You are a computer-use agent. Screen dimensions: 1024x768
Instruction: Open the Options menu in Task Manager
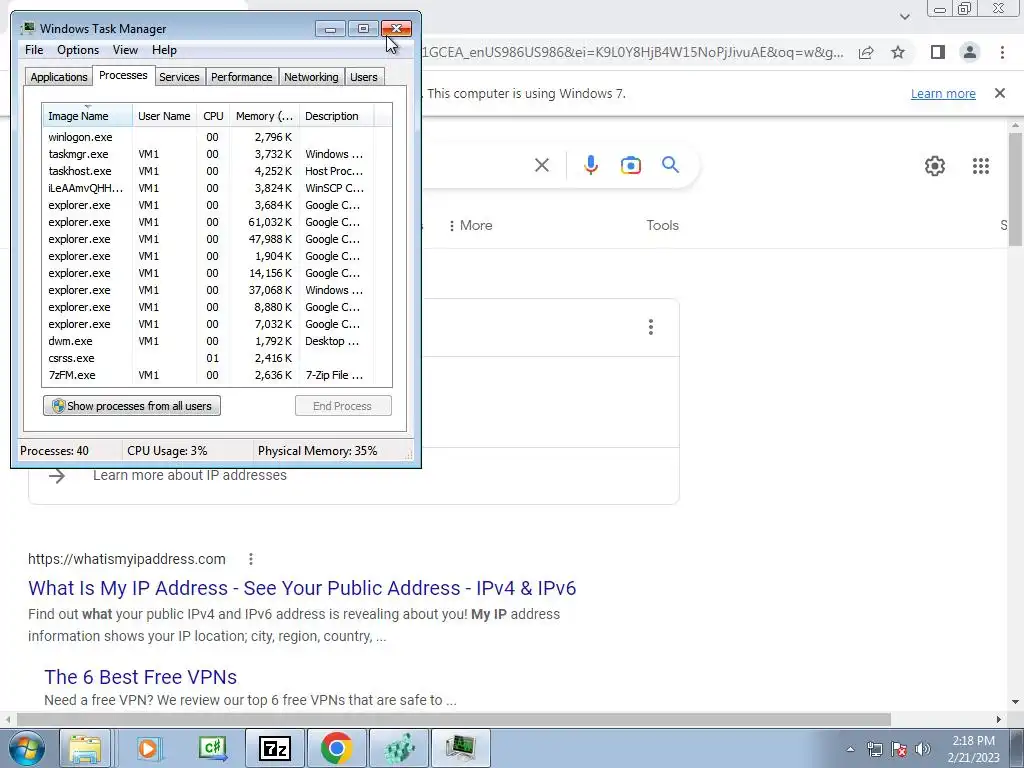(x=78, y=50)
